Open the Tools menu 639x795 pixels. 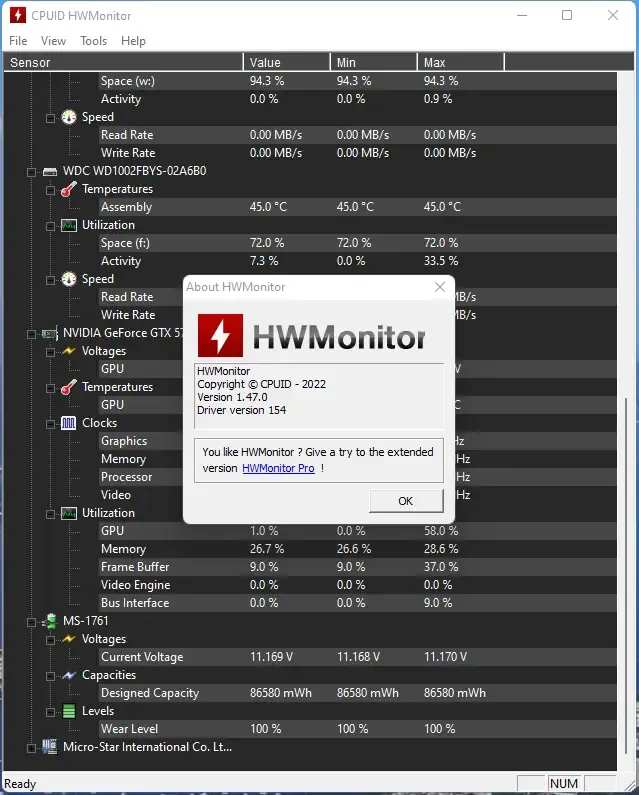(x=93, y=41)
